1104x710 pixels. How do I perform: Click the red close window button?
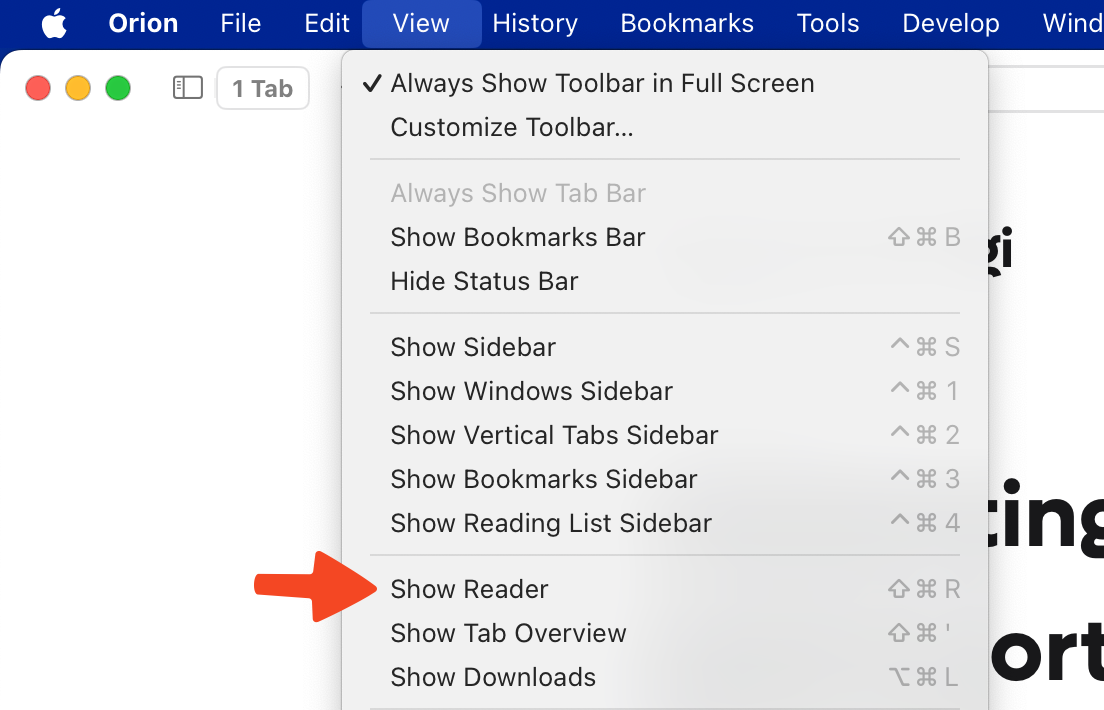tap(38, 89)
